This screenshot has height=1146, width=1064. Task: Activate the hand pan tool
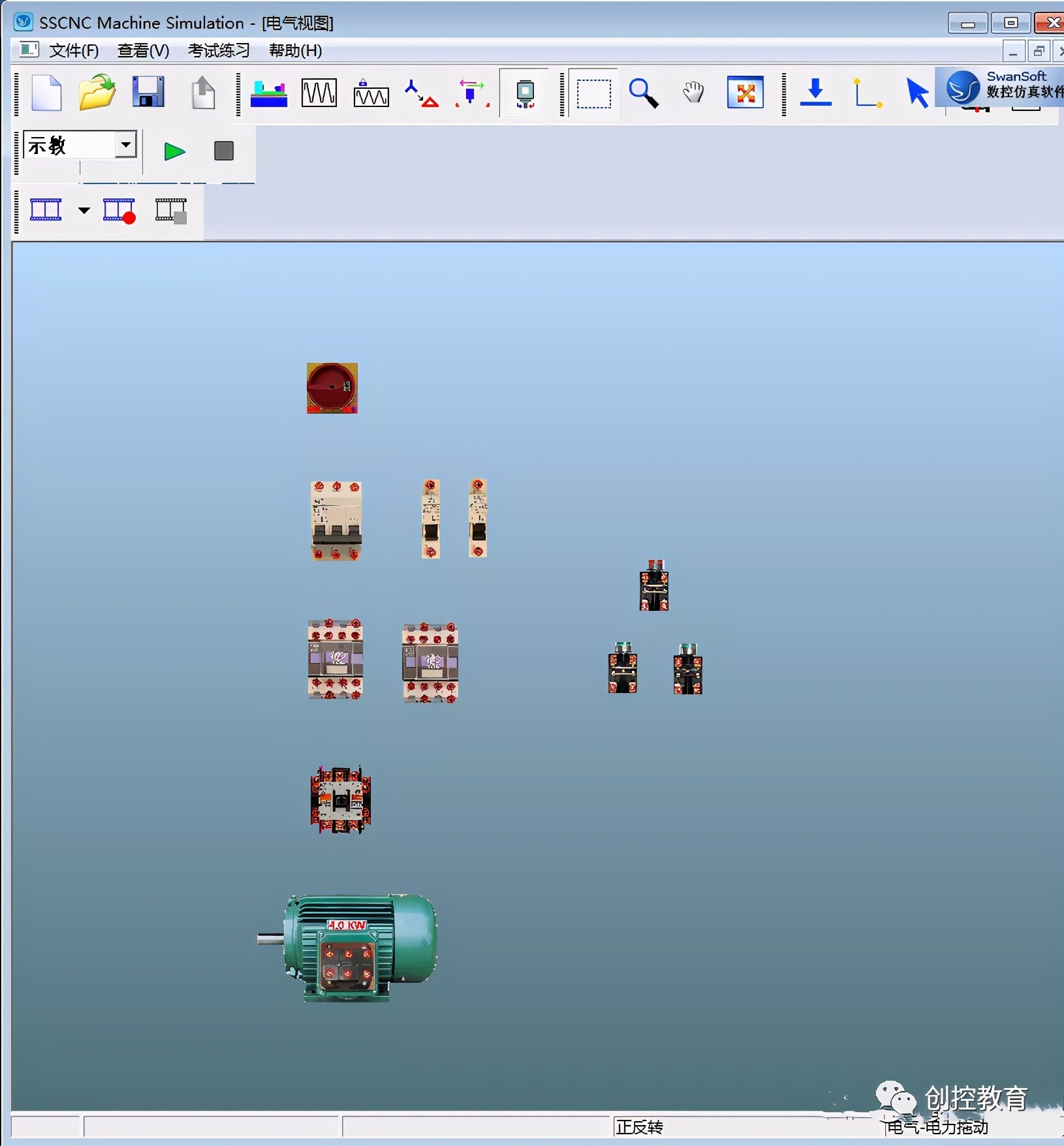pyautogui.click(x=693, y=93)
